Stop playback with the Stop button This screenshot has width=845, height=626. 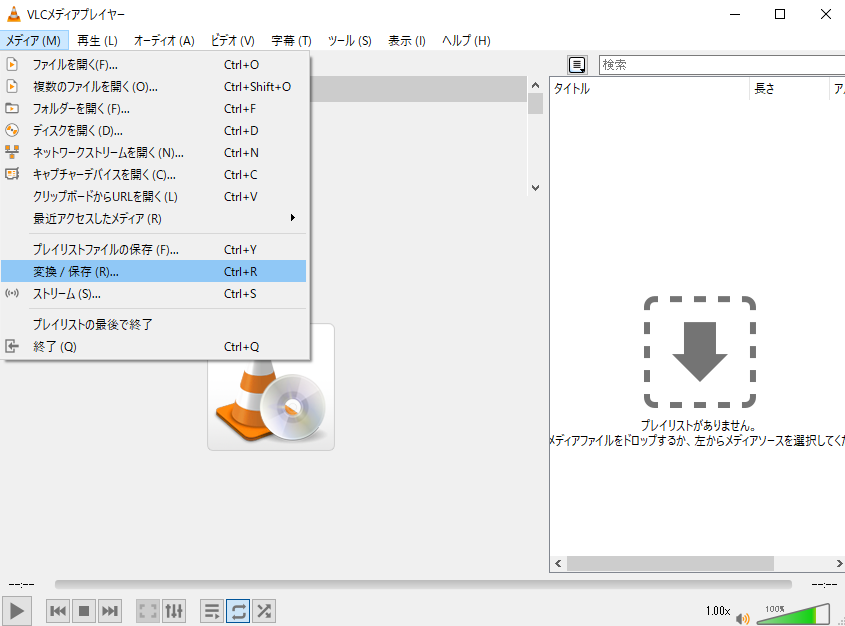click(x=84, y=611)
